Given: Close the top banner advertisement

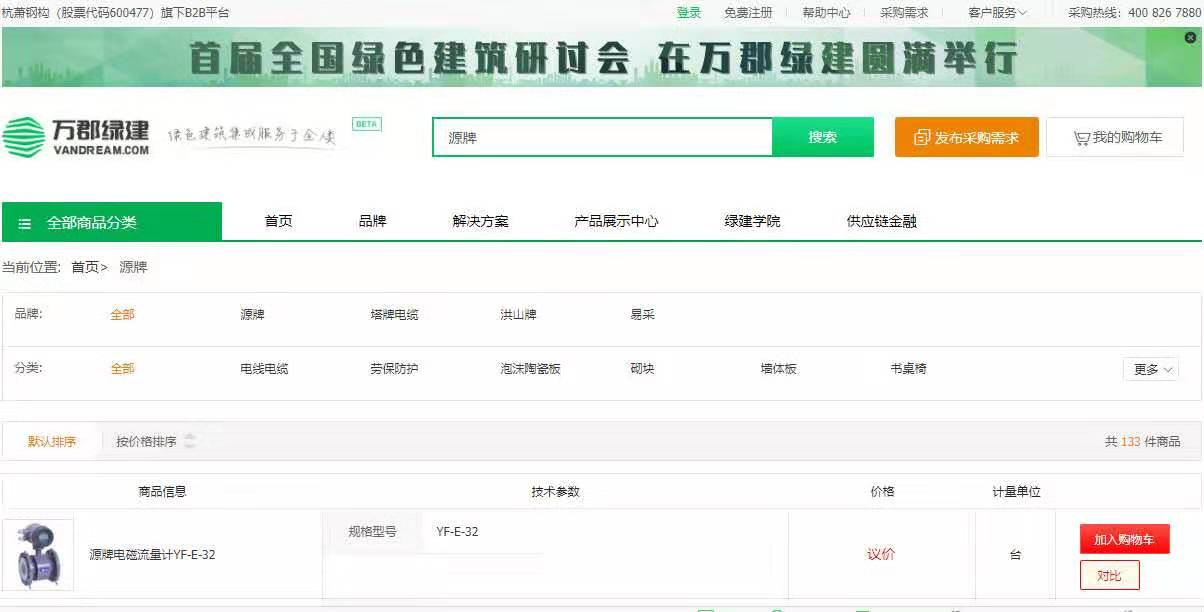Looking at the screenshot, I should (x=1190, y=38).
